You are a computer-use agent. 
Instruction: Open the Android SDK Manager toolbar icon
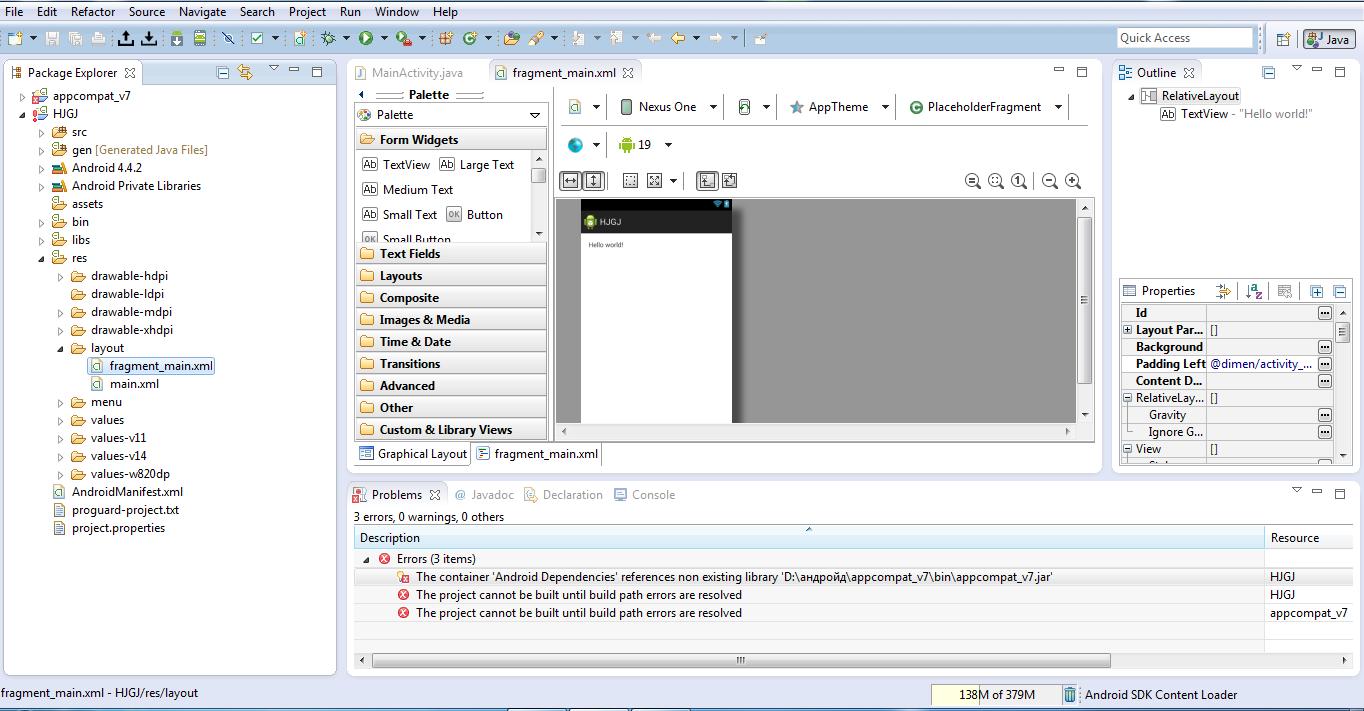177,38
